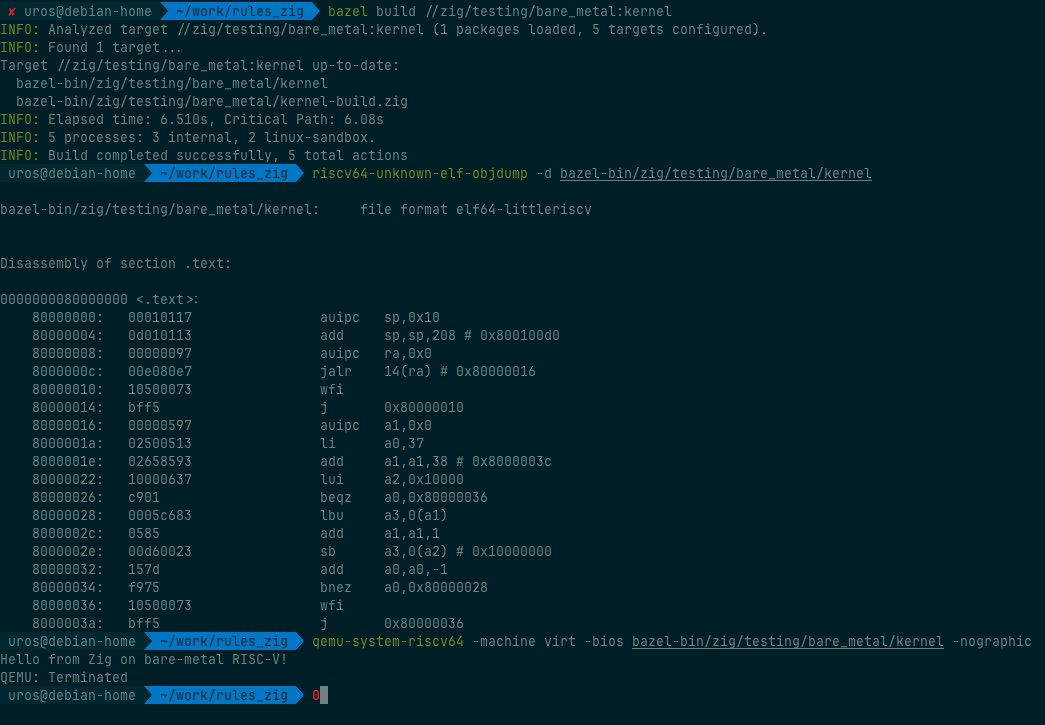
Task: Click the 'jalr 14(ra)' instruction
Action: (x=375, y=371)
